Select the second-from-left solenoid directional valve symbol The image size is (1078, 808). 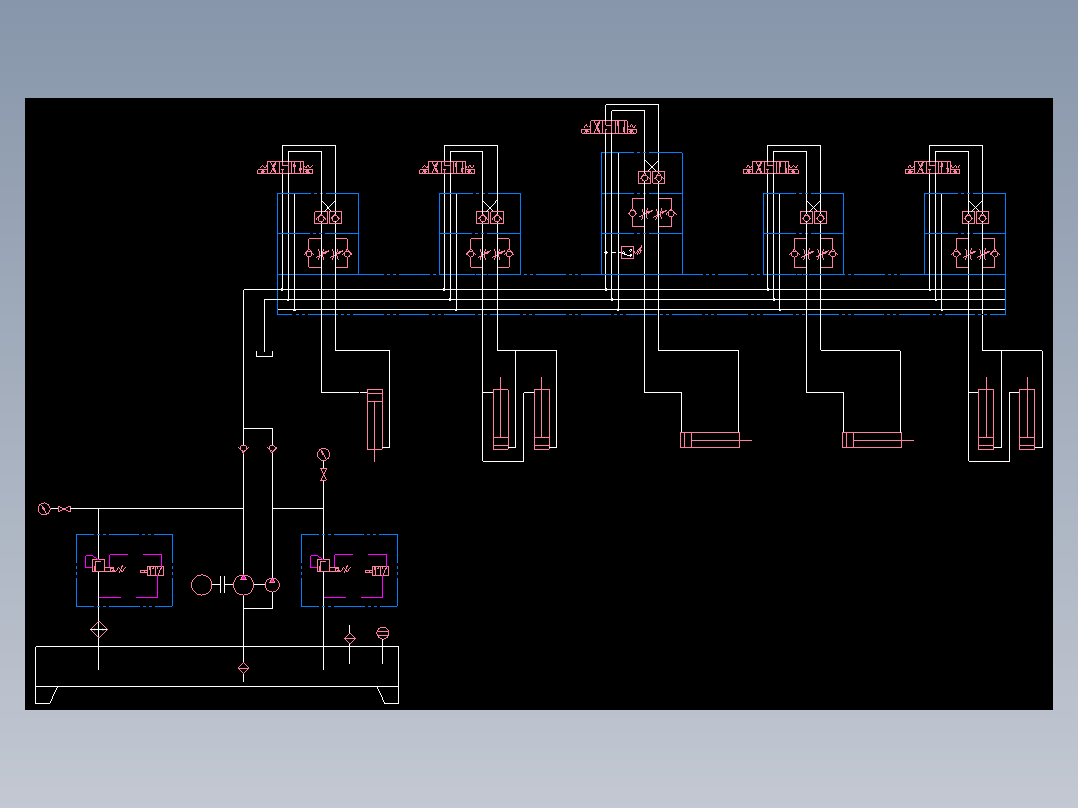[447, 168]
